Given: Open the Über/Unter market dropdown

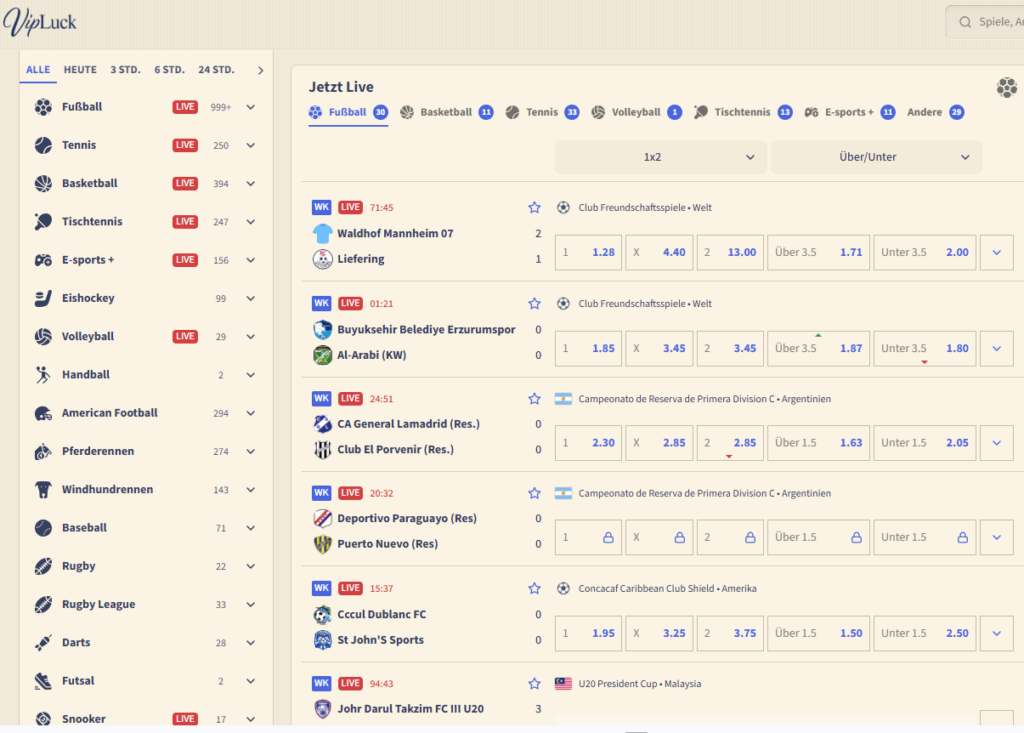Looking at the screenshot, I should [876, 157].
